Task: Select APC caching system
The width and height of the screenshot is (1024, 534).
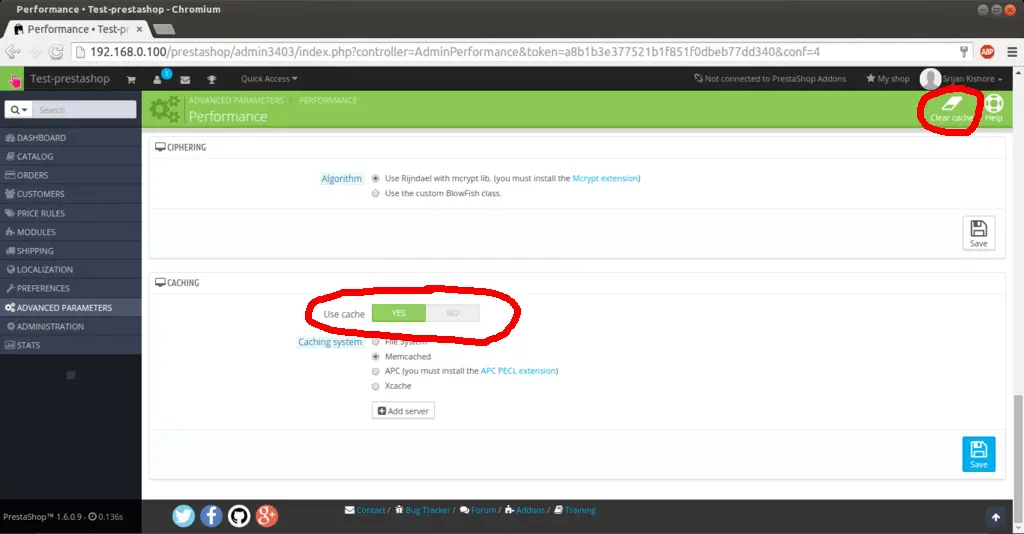Action: (376, 371)
